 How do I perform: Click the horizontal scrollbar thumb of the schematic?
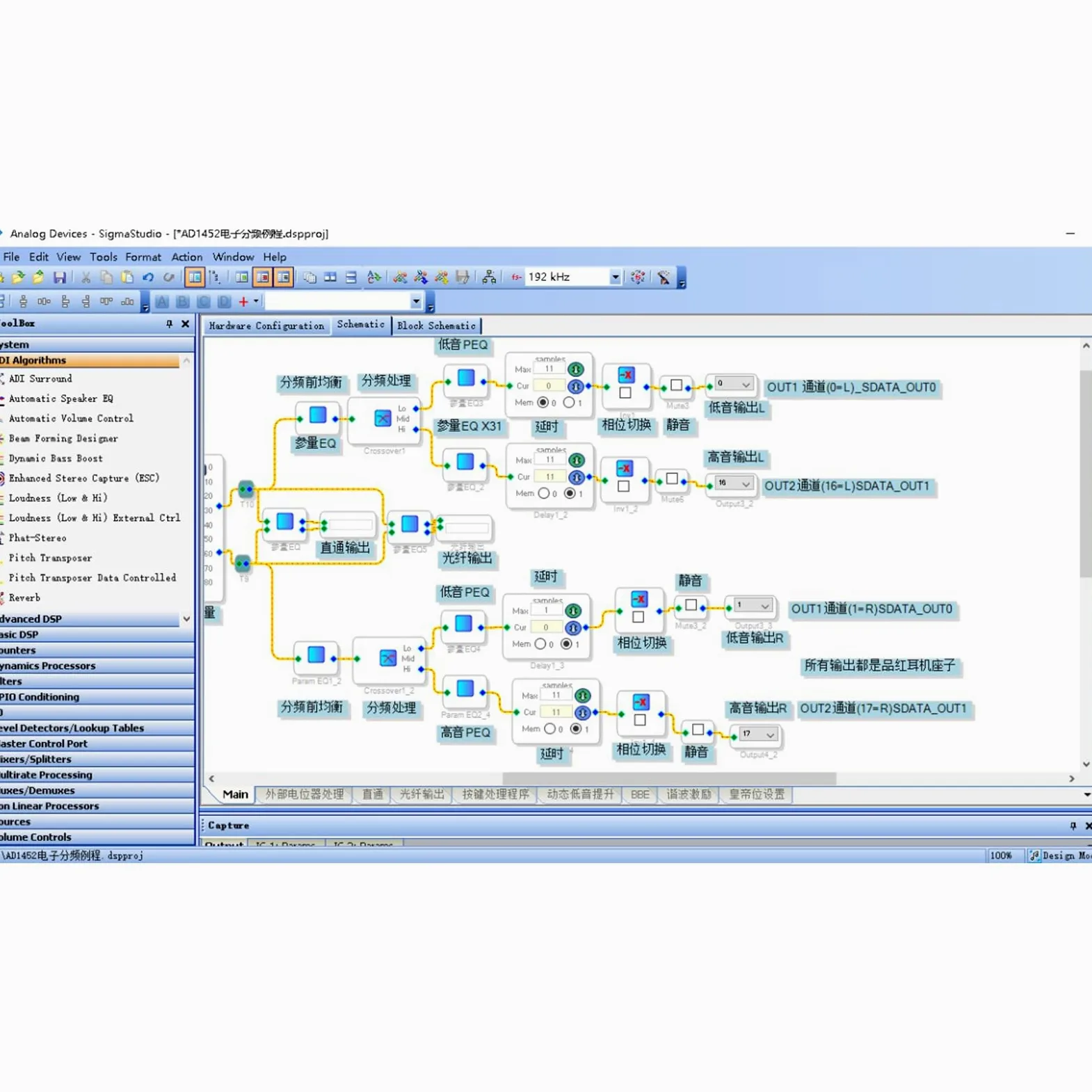(x=669, y=778)
